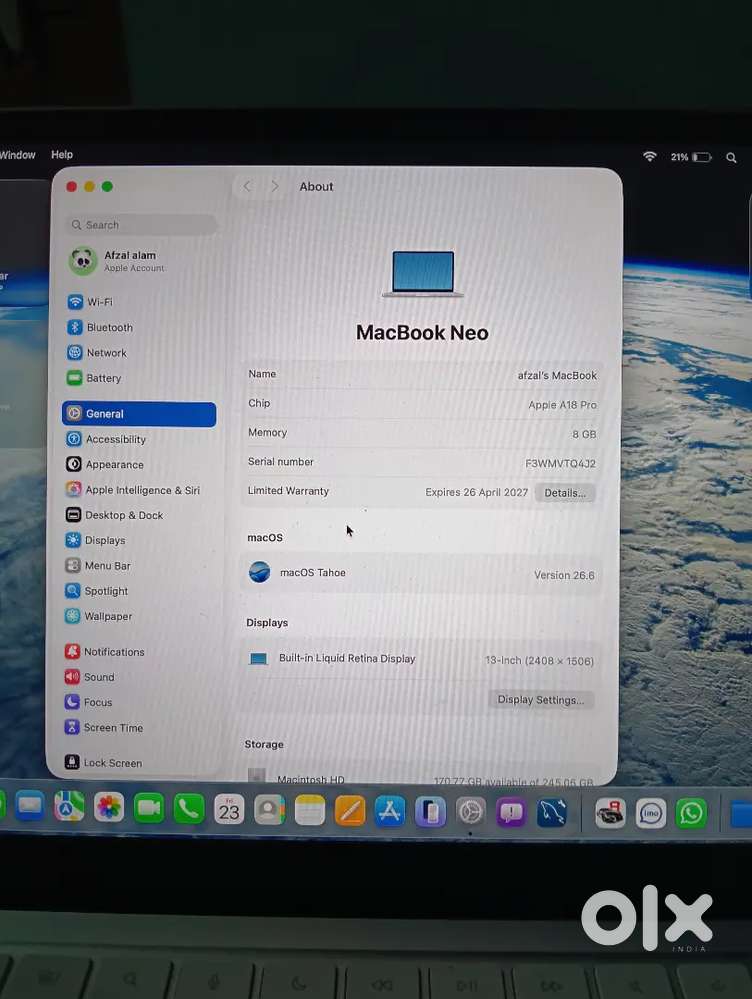This screenshot has height=999, width=752.
Task: Click Expires 26 April 2027 text
Action: [477, 492]
